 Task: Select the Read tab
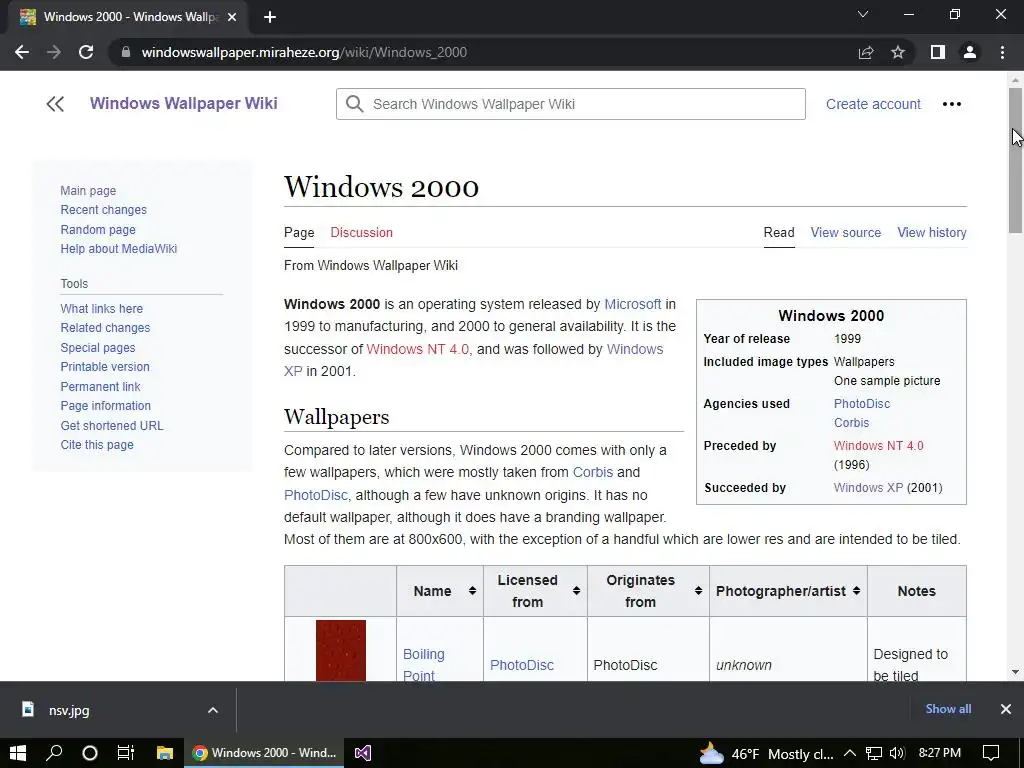779,232
